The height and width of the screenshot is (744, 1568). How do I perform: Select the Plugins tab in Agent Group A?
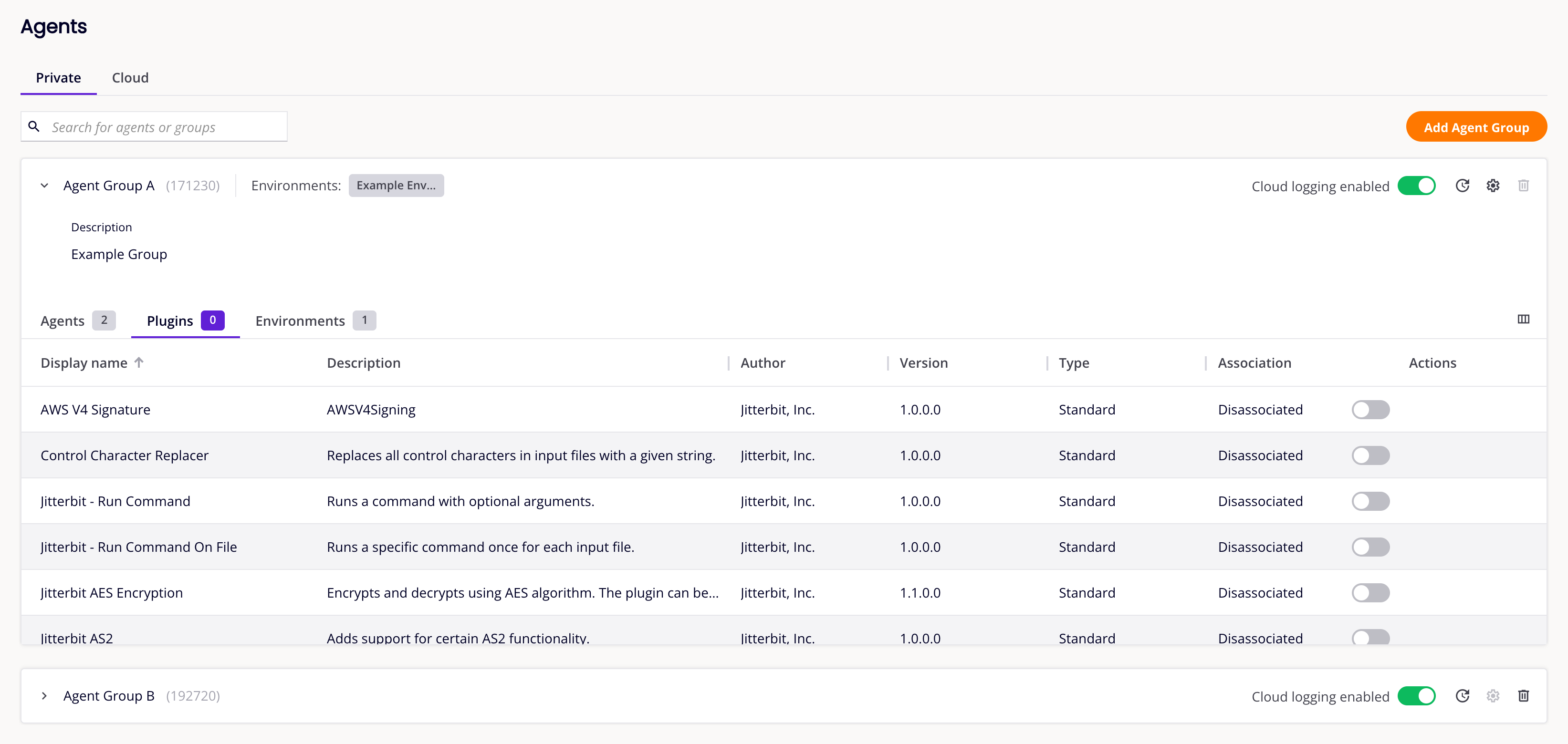coord(185,320)
